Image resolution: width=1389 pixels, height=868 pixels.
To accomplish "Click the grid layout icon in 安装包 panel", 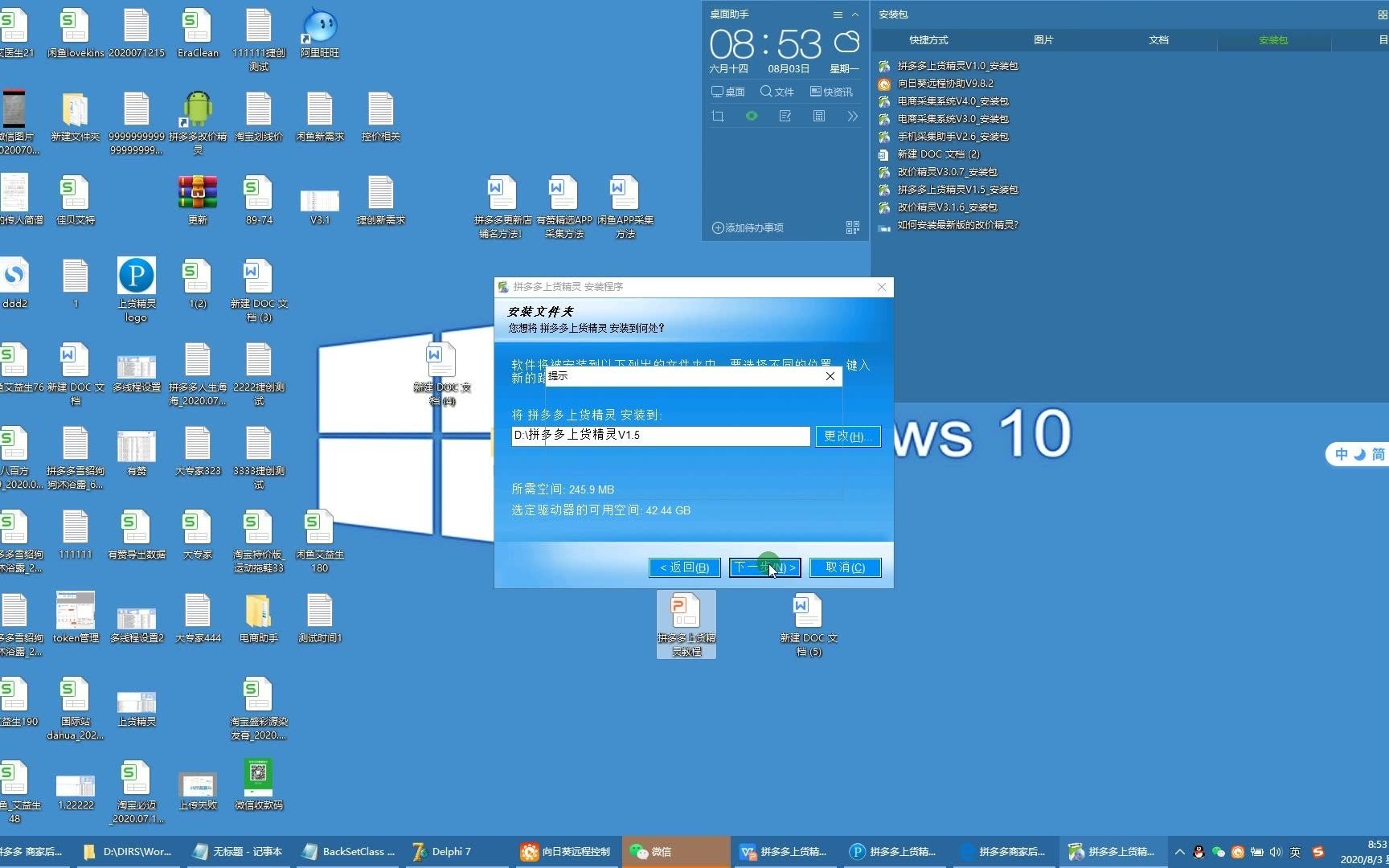I will coord(1382,14).
